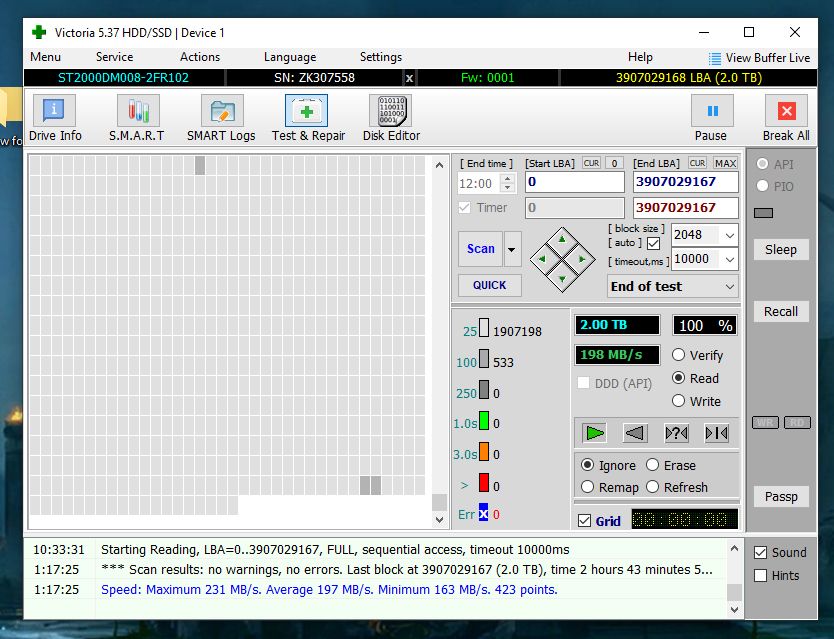This screenshot has height=639, width=834.
Task: Click the Start LBA input field
Action: point(574,182)
